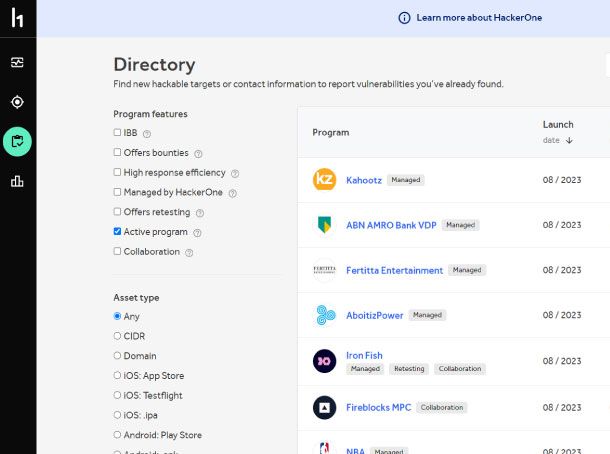The height and width of the screenshot is (454, 610).
Task: Click the help icon next to Offers bounties
Action: point(198,154)
